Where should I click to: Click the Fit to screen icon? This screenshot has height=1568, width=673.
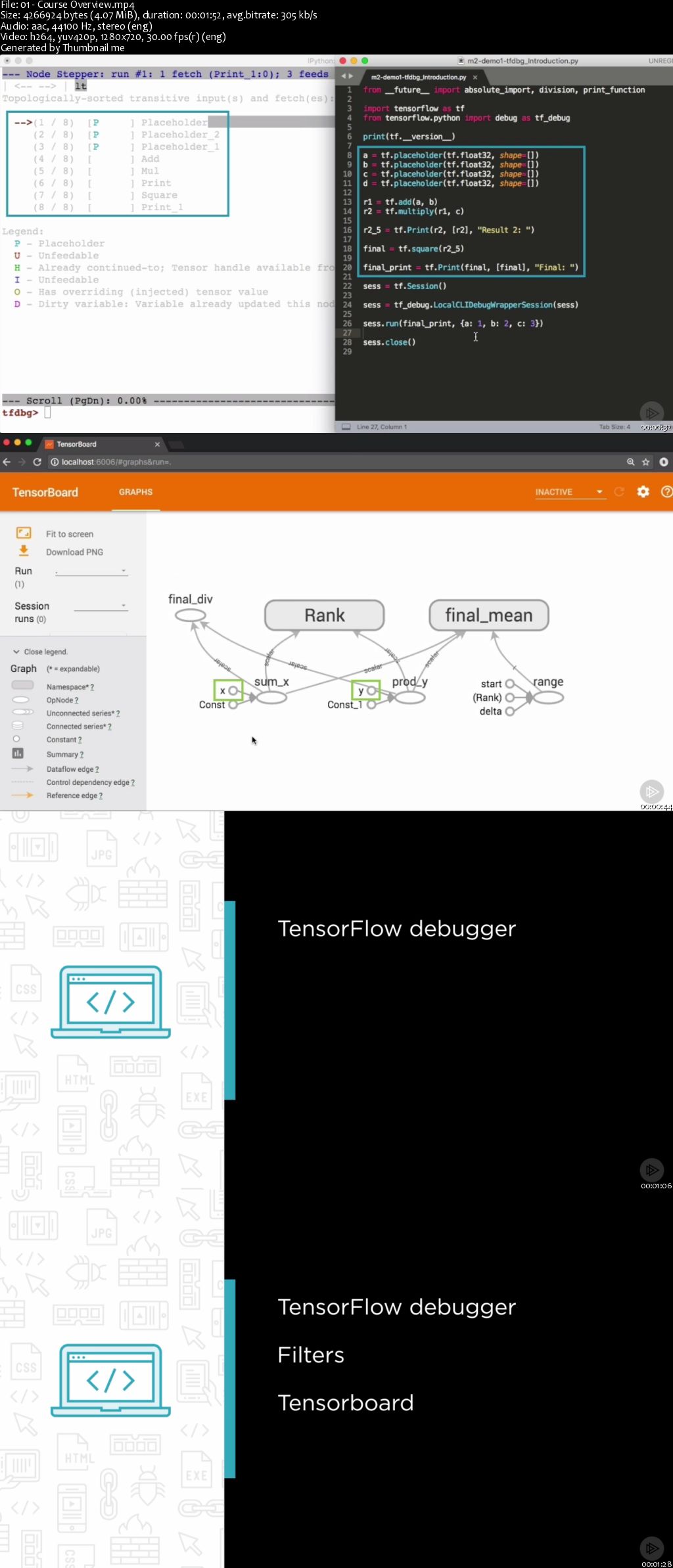[x=24, y=533]
